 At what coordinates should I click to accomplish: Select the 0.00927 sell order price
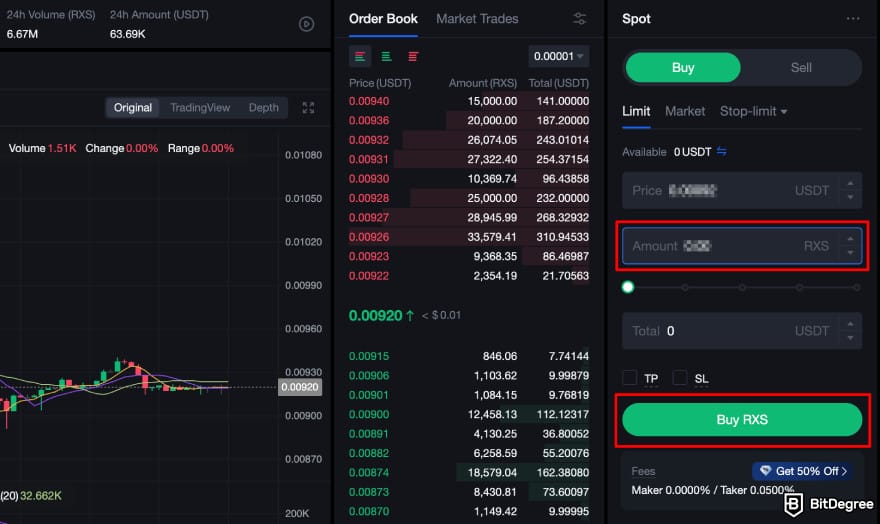(369, 217)
